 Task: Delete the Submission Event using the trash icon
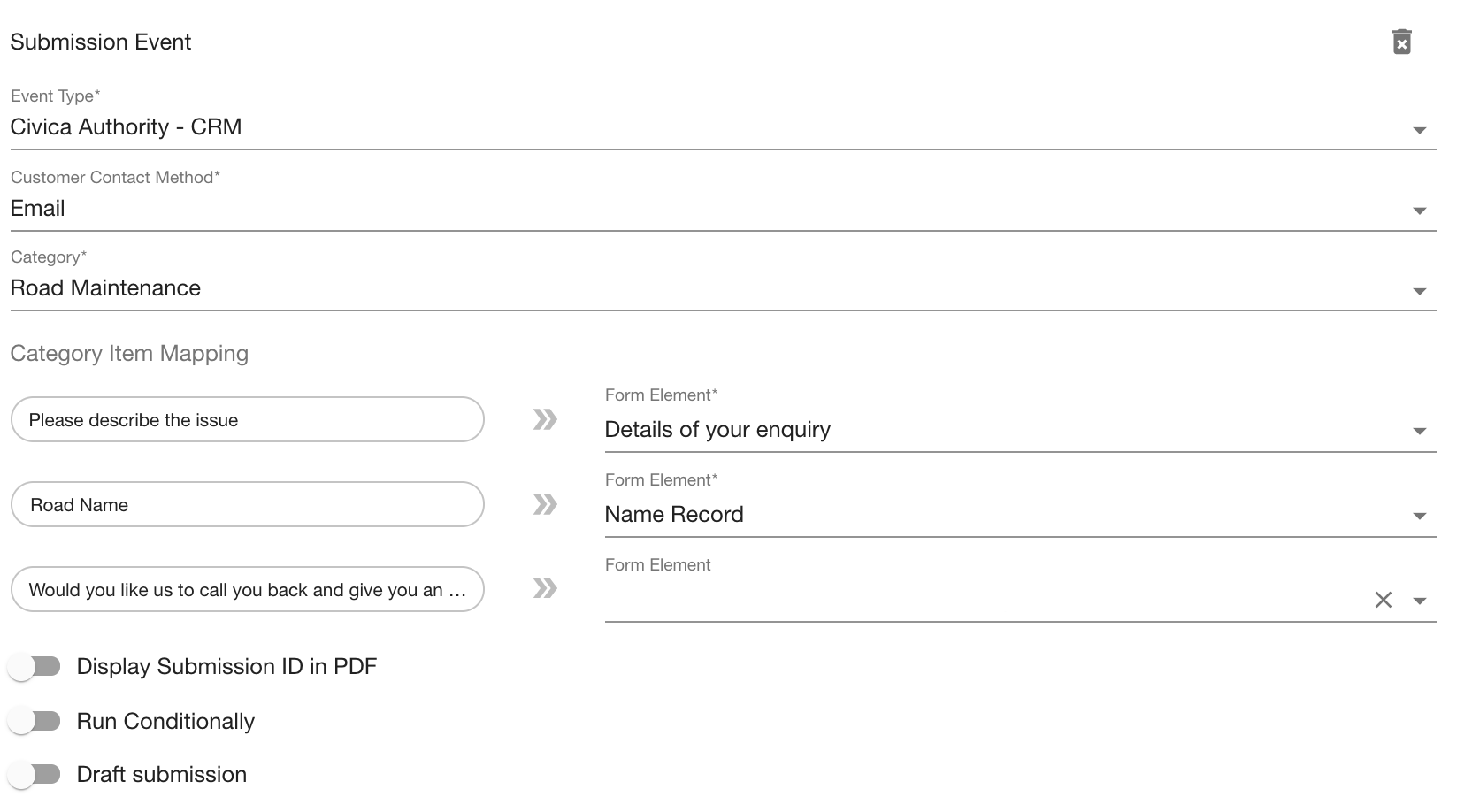[1403, 42]
